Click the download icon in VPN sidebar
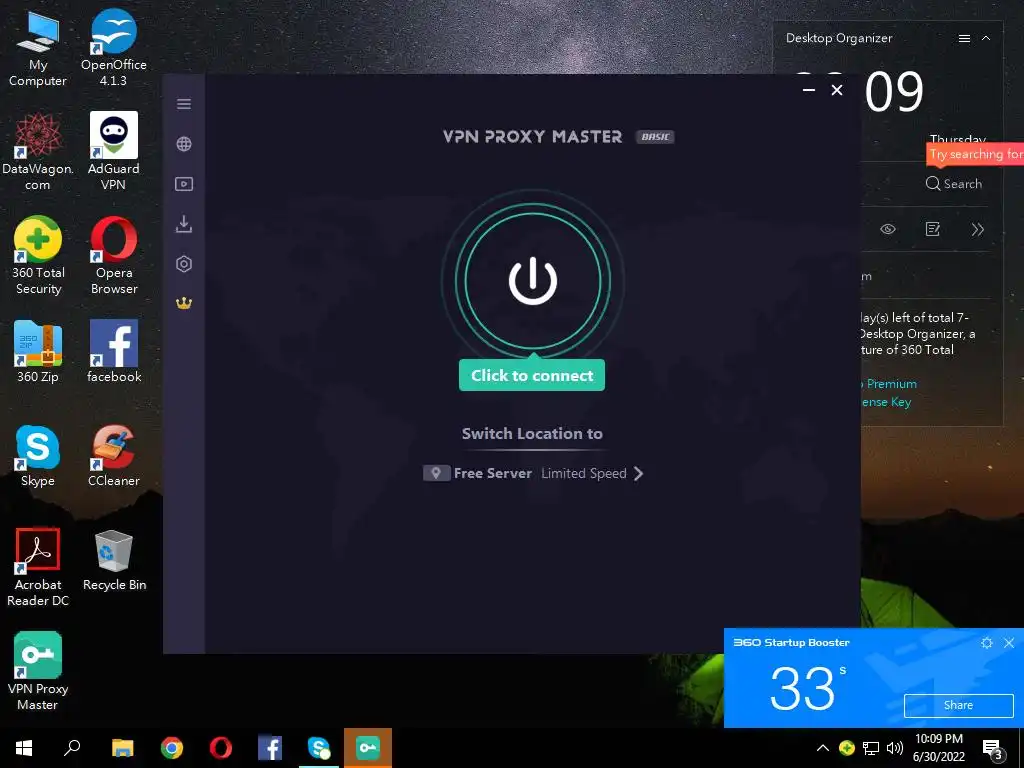Viewport: 1024px width, 768px height. tap(184, 224)
